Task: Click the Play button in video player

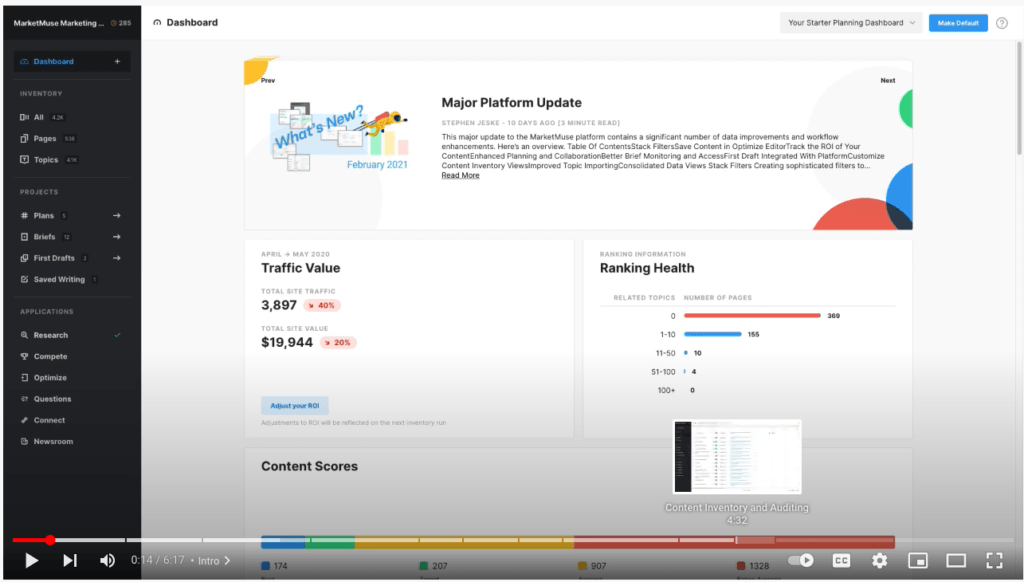Action: (31, 560)
